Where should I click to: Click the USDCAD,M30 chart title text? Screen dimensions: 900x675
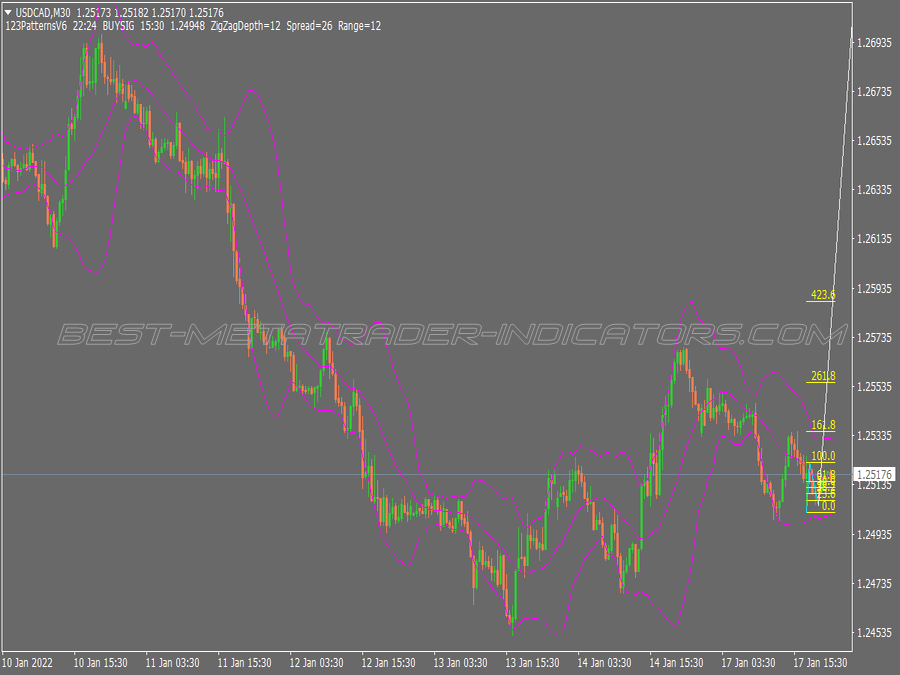point(43,13)
